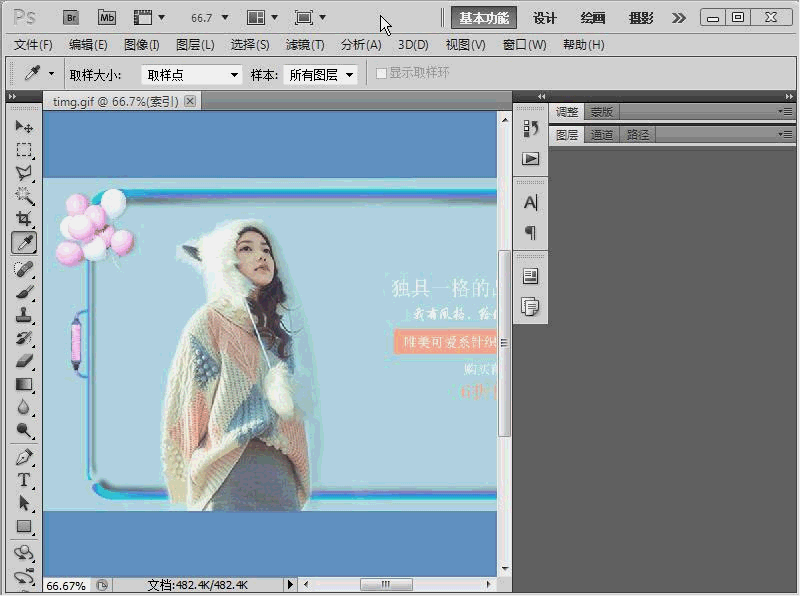
Task: Select the Eraser tool
Action: point(24,361)
